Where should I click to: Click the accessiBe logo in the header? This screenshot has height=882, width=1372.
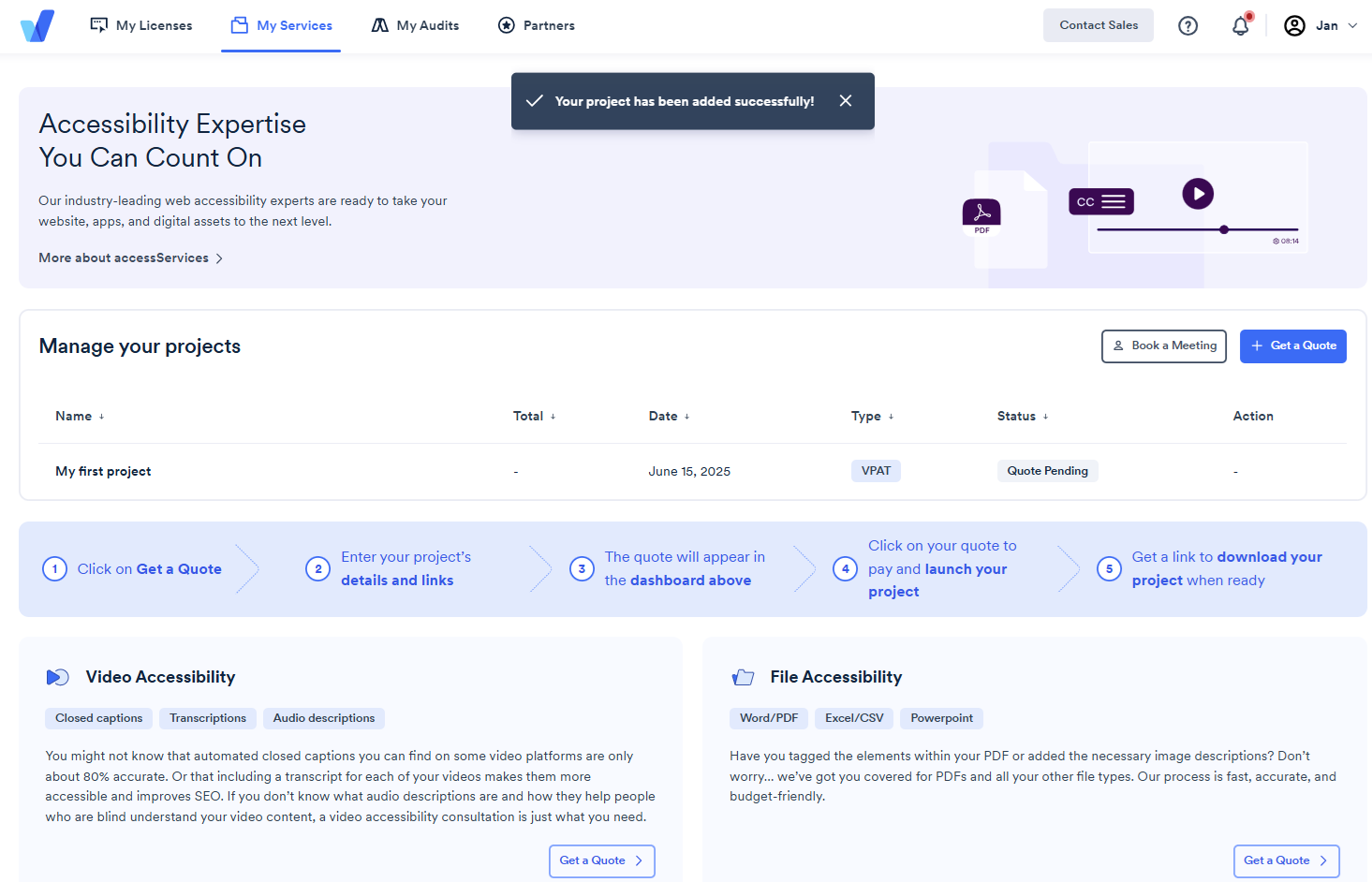37,25
